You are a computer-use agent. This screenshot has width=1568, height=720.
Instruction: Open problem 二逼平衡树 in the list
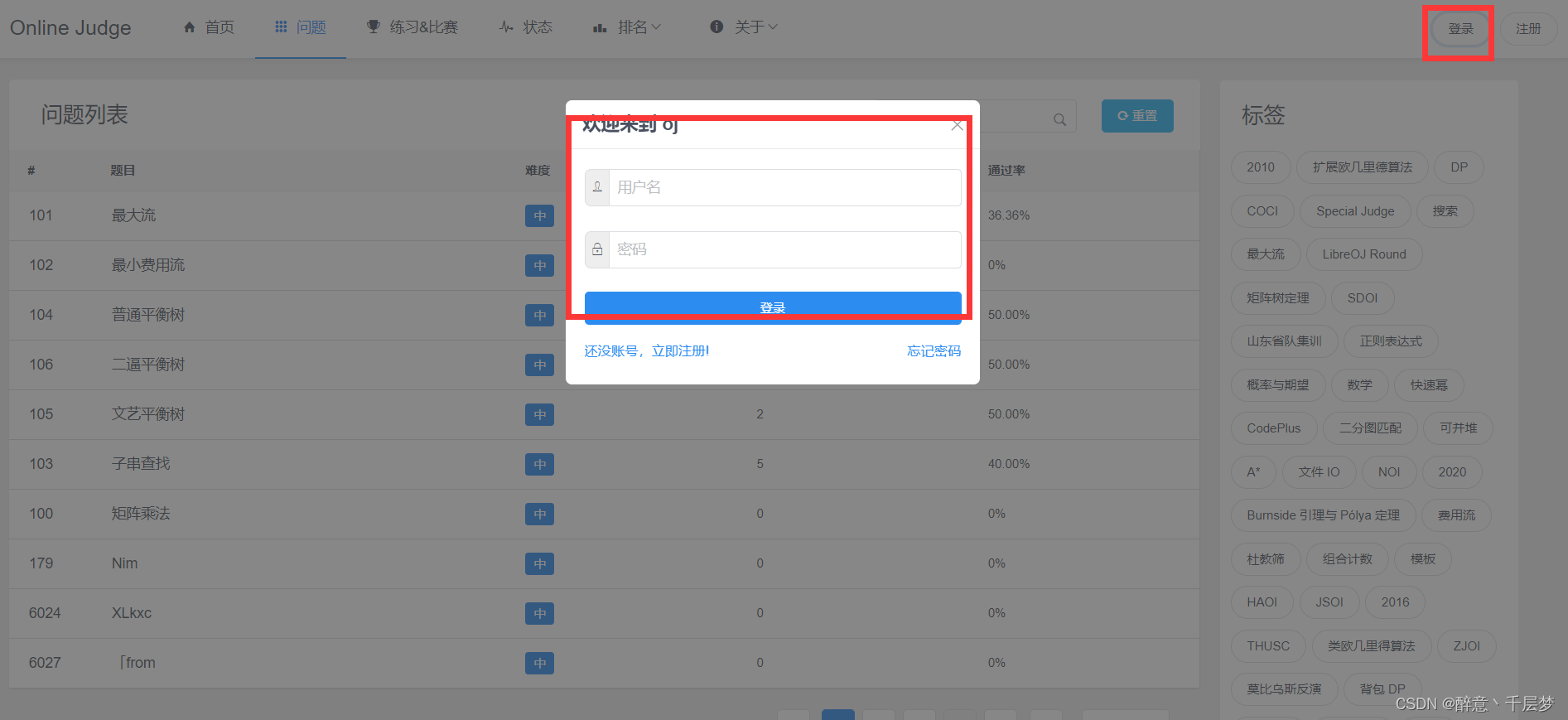[x=148, y=365]
